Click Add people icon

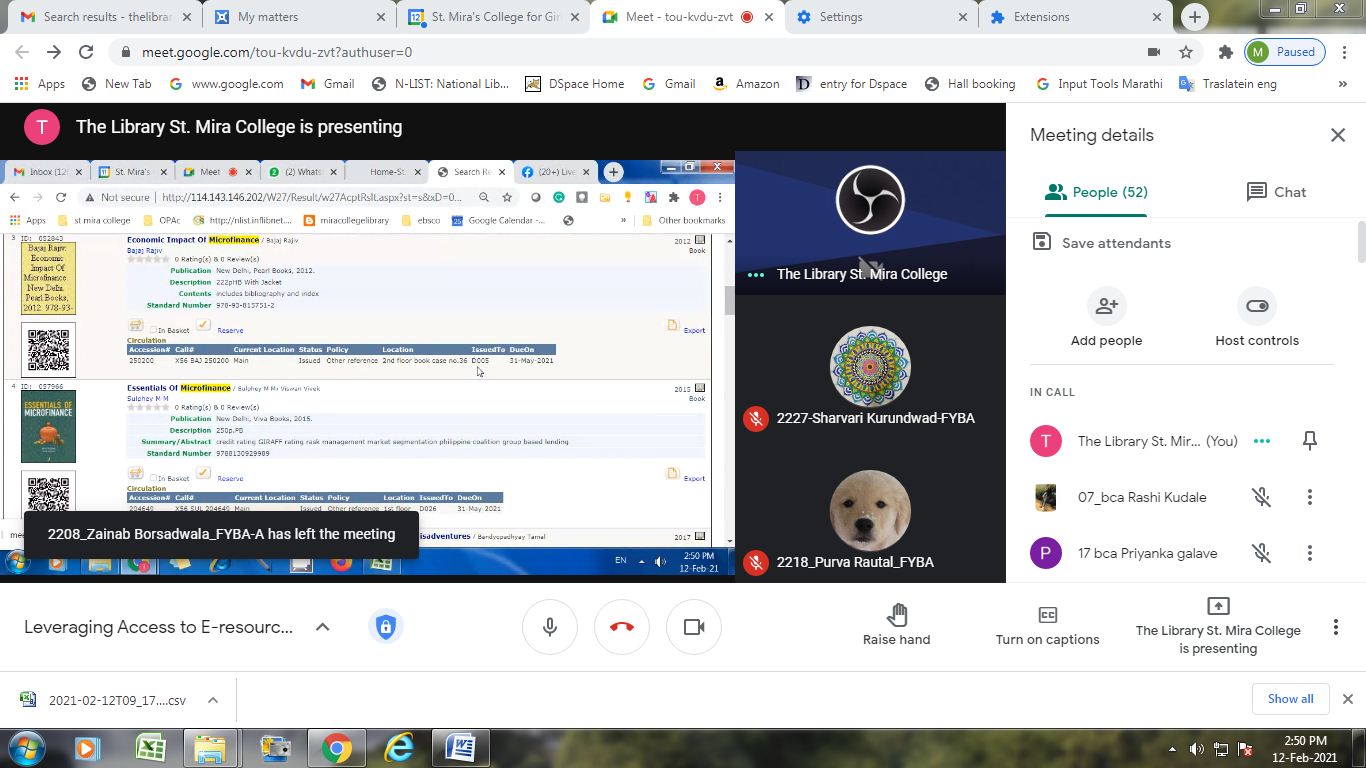(x=1106, y=306)
